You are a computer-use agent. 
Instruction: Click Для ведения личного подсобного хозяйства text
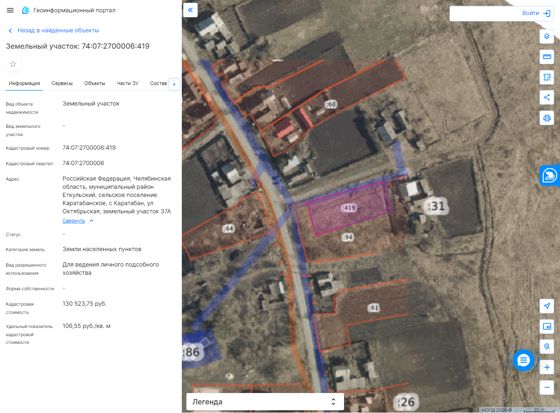[111, 268]
